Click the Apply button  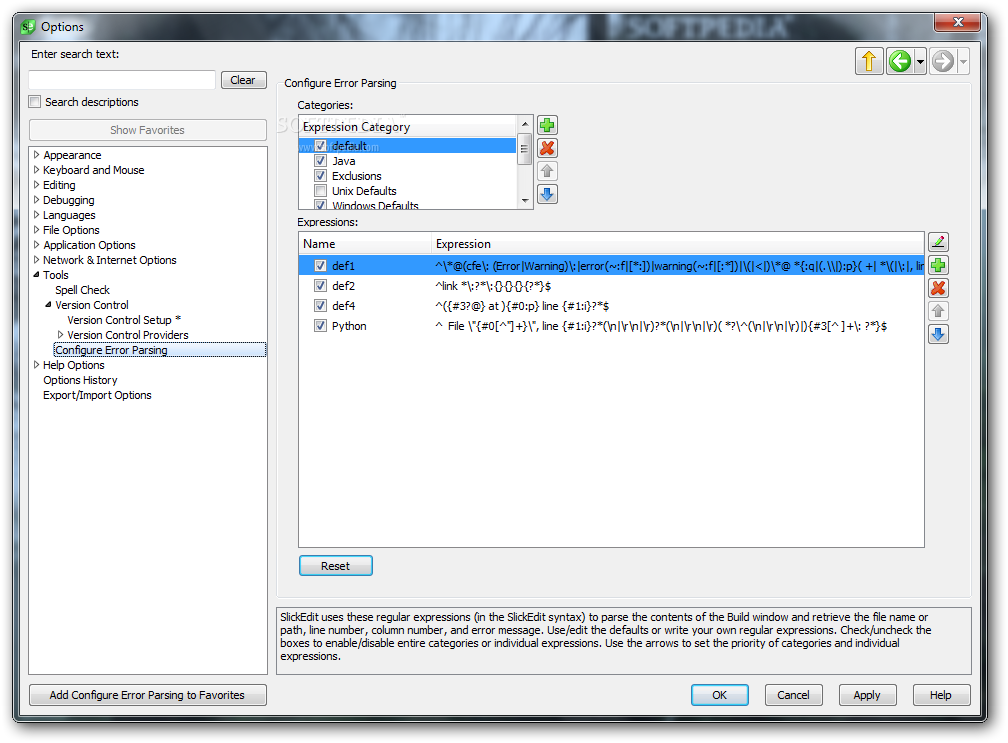(x=867, y=695)
